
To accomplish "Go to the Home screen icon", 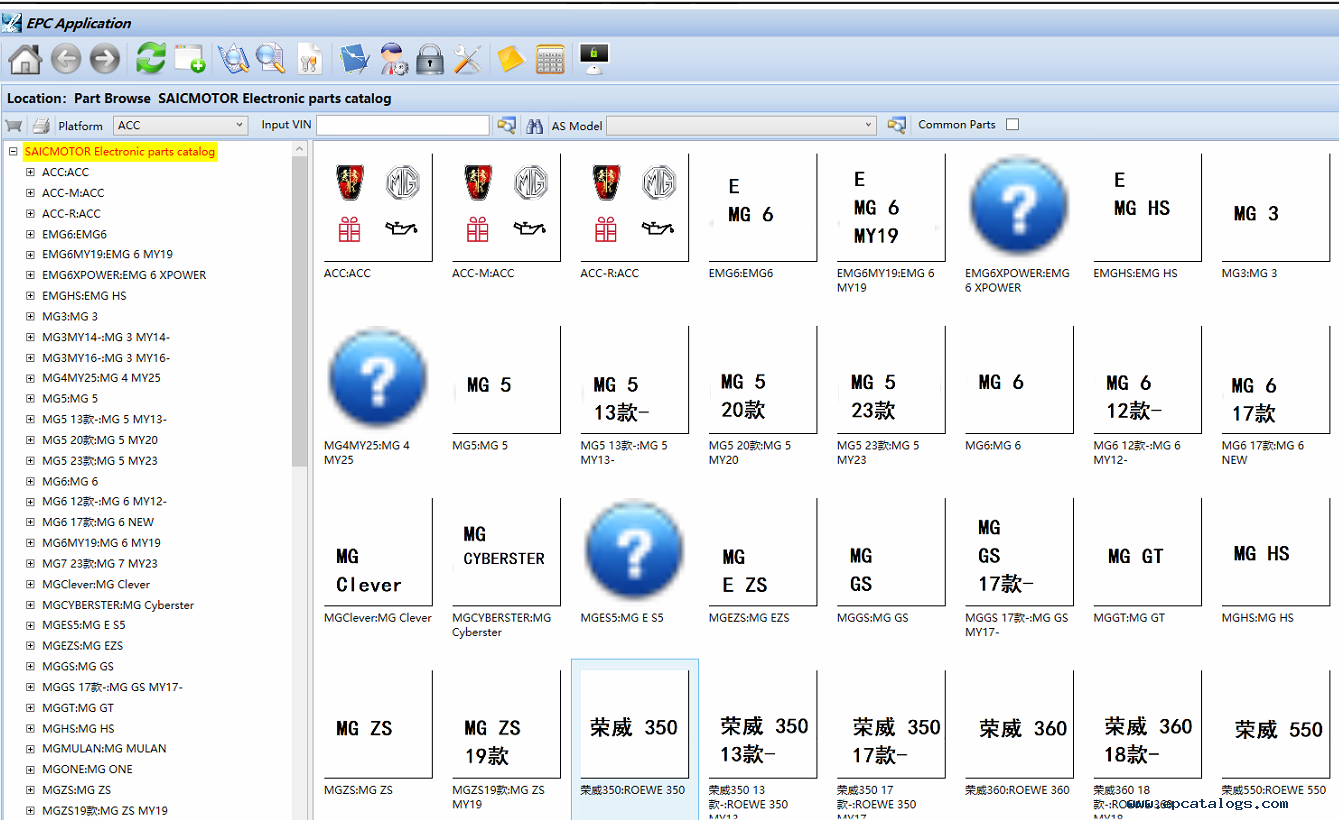I will click(x=24, y=60).
